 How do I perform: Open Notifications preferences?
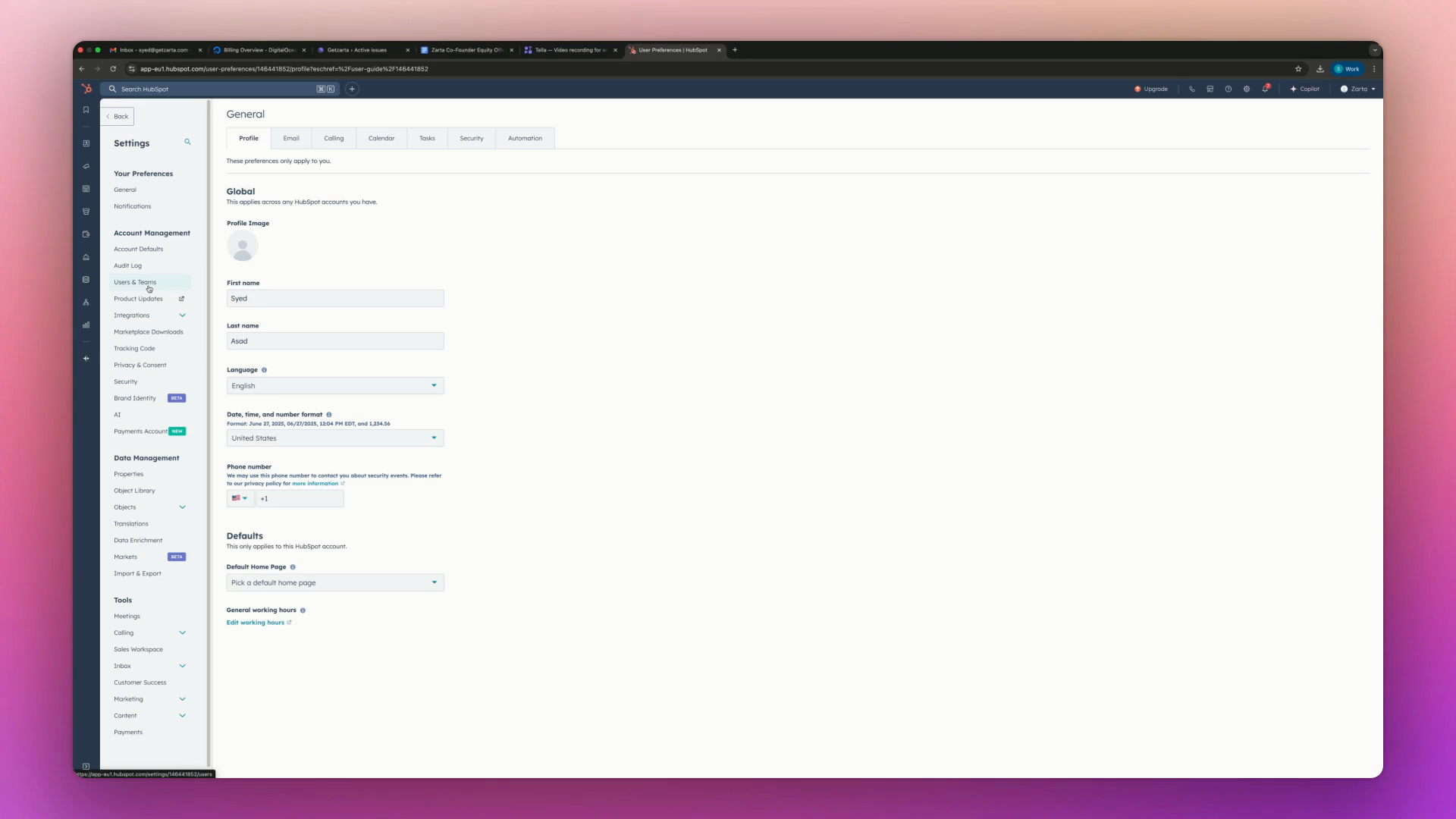[x=133, y=206]
